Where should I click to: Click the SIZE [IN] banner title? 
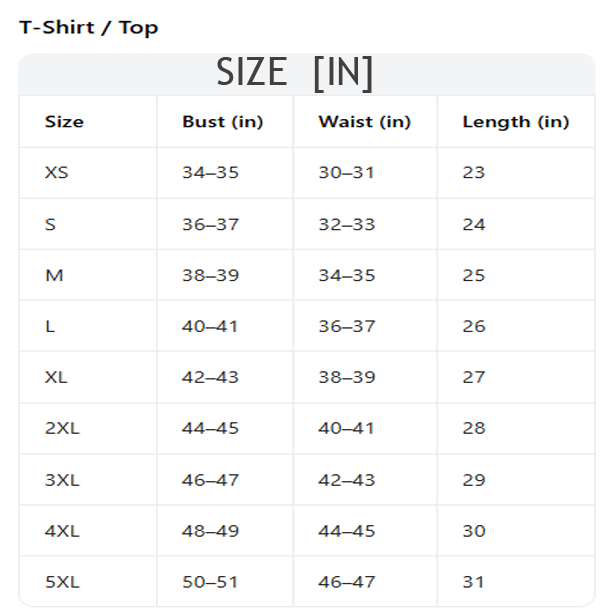pyautogui.click(x=295, y=73)
